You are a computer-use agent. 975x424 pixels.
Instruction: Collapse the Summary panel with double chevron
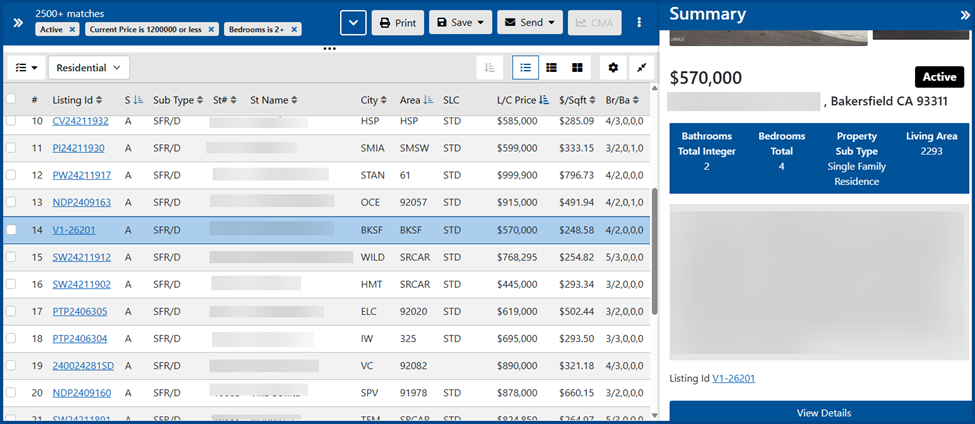(x=964, y=15)
